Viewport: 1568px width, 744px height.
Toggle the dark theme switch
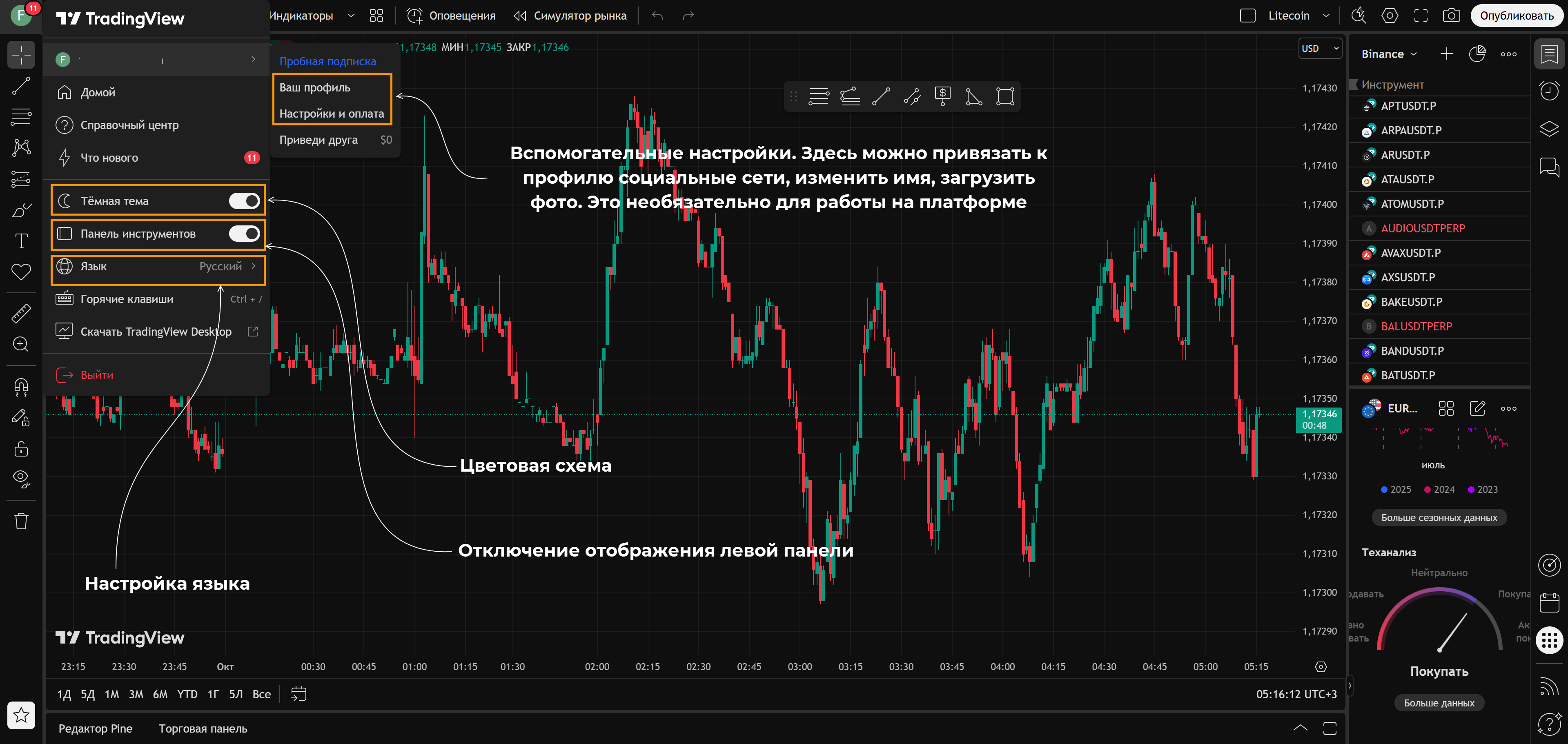244,201
